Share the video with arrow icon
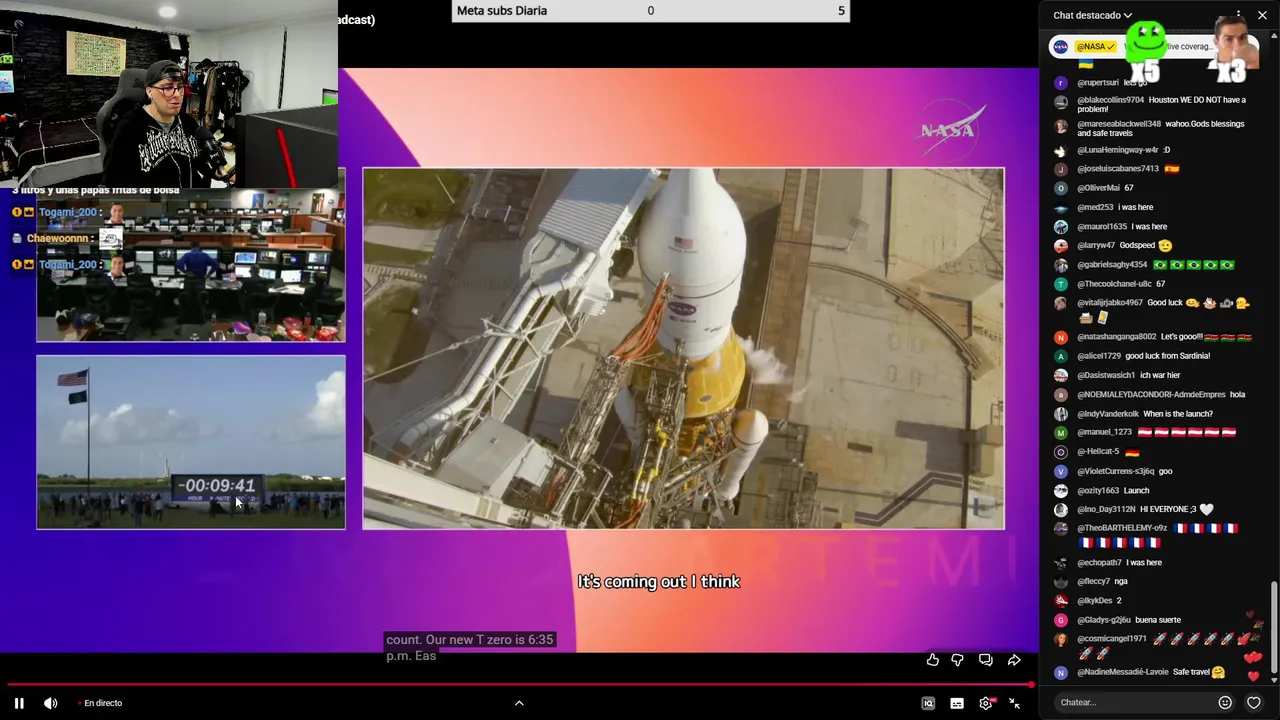This screenshot has width=1280, height=720. (x=1014, y=660)
